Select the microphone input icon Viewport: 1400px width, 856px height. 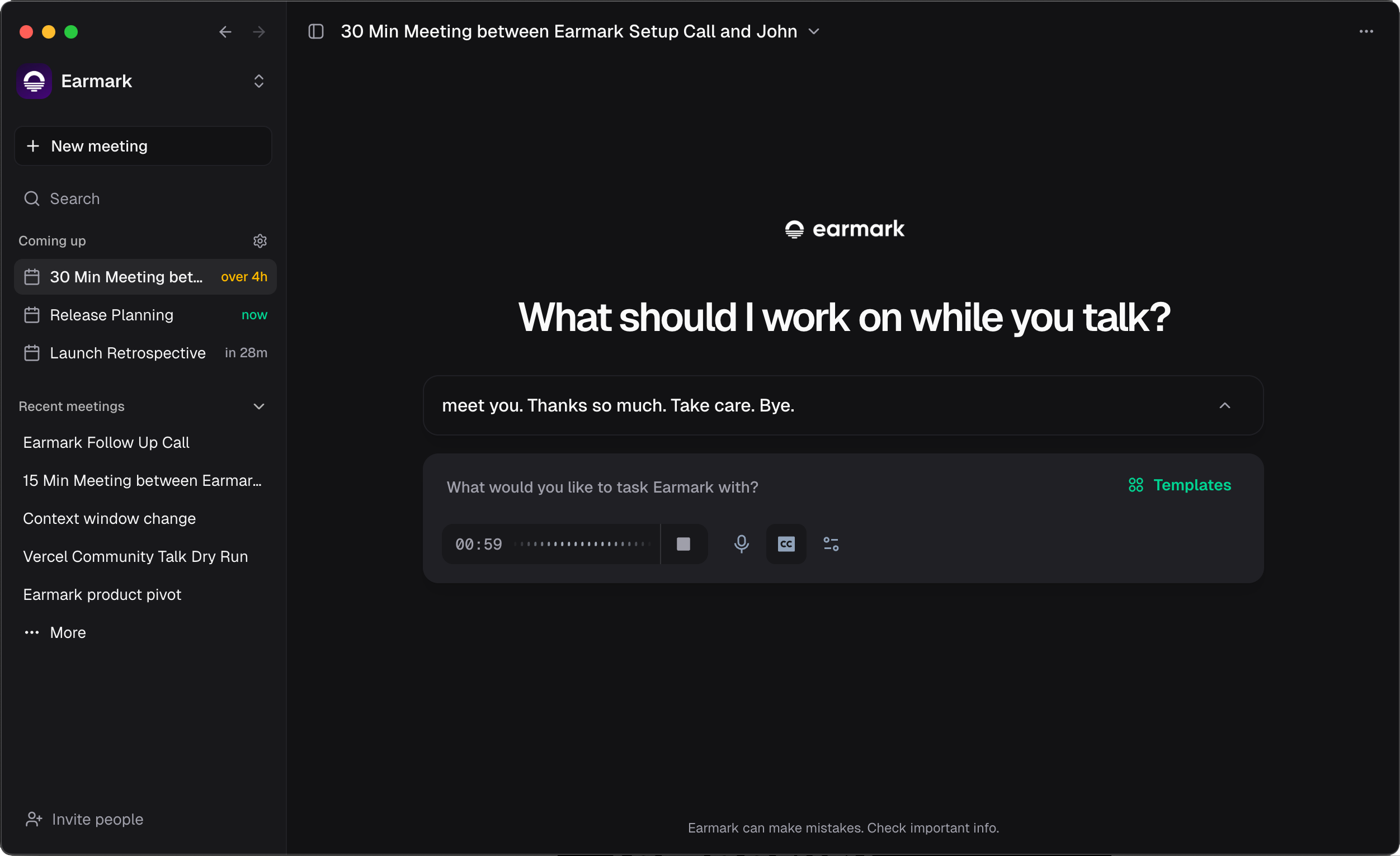(x=742, y=543)
